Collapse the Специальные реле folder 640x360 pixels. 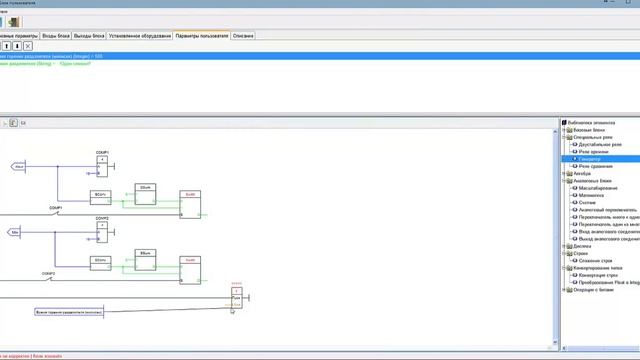(564, 137)
